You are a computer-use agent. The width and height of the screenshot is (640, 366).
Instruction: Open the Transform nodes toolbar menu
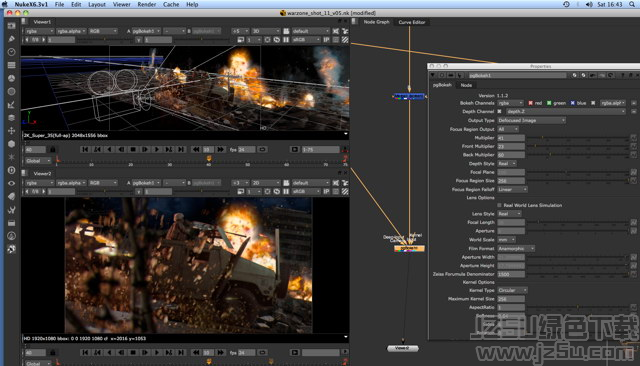pyautogui.click(x=11, y=131)
